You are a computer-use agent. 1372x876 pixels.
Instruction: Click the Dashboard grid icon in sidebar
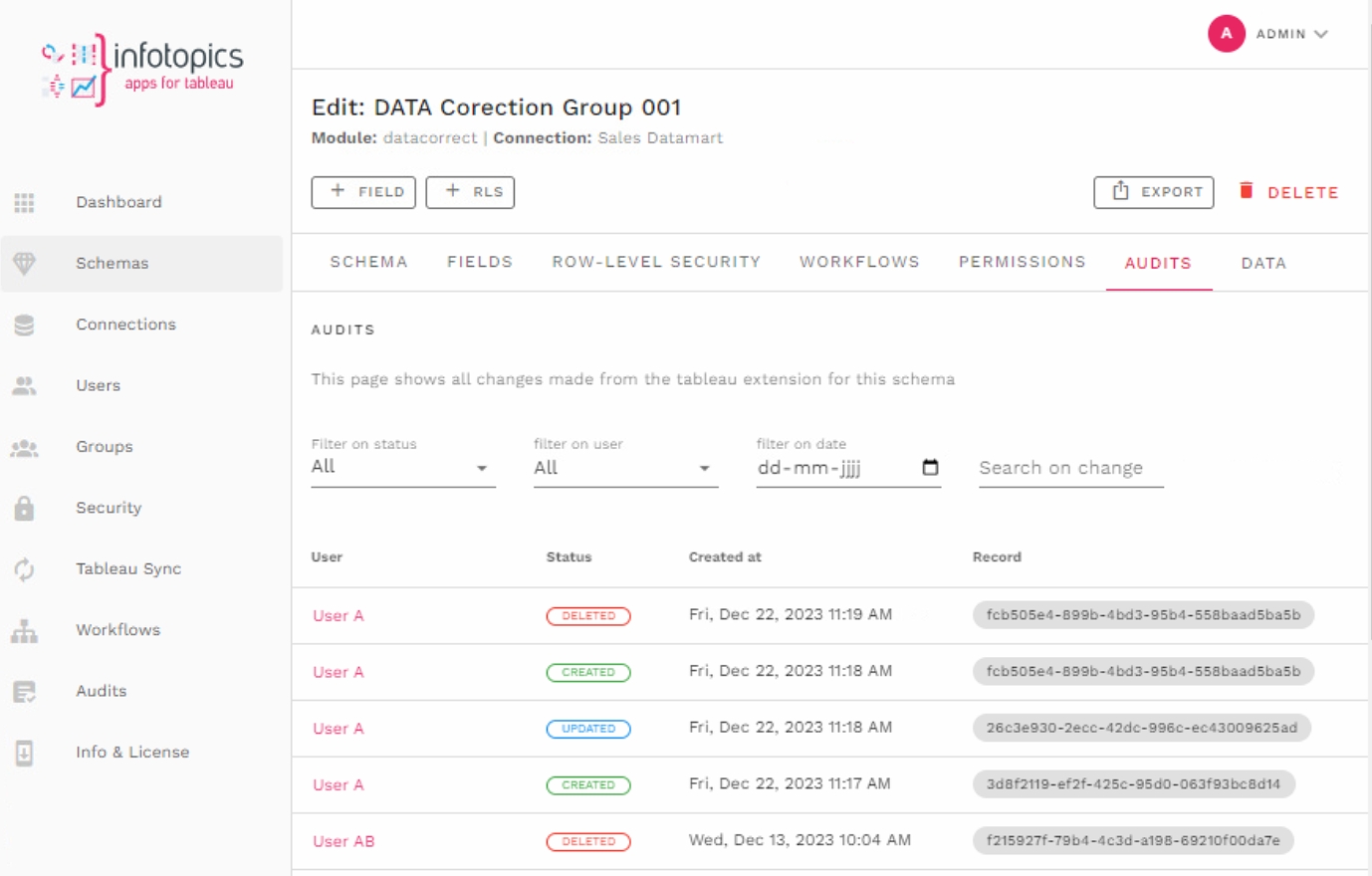point(25,203)
